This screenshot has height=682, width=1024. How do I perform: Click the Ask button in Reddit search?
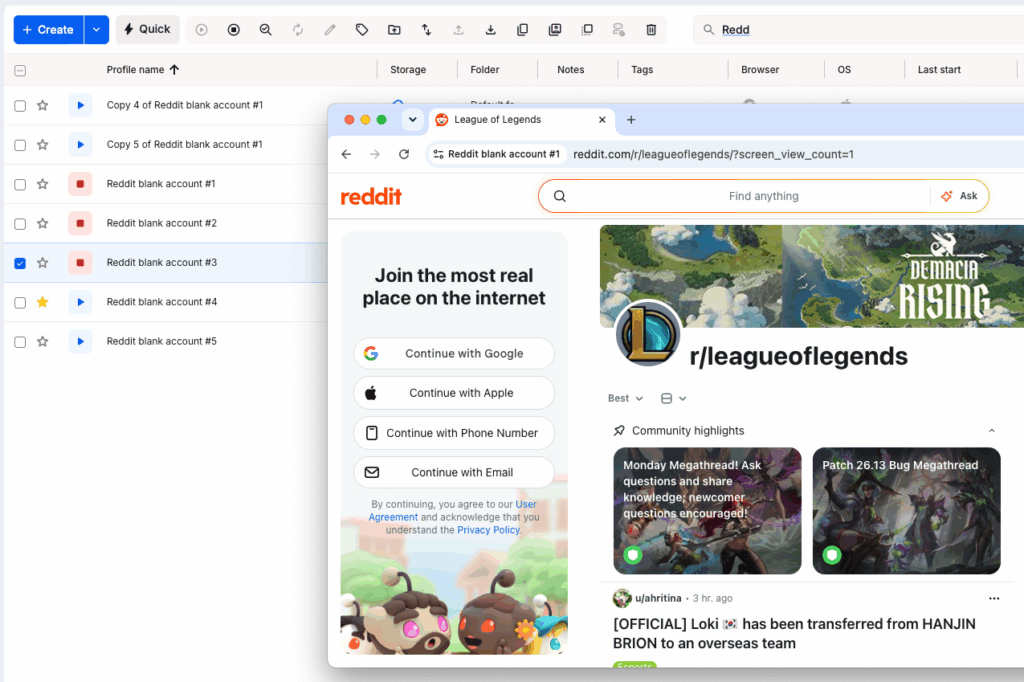click(959, 196)
